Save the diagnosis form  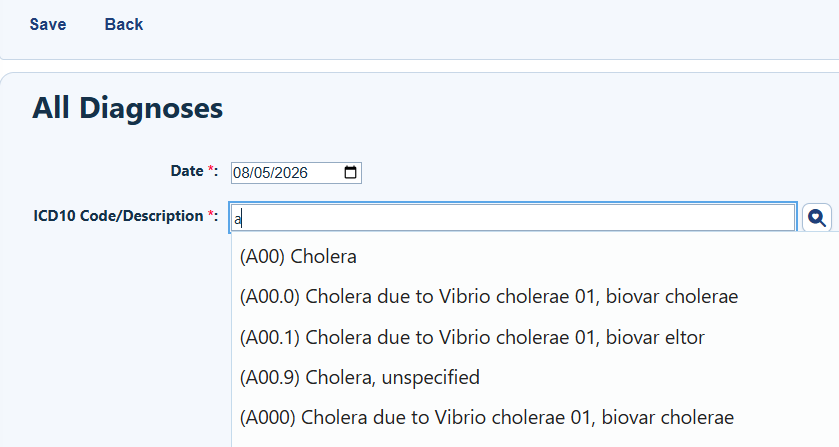(x=48, y=24)
